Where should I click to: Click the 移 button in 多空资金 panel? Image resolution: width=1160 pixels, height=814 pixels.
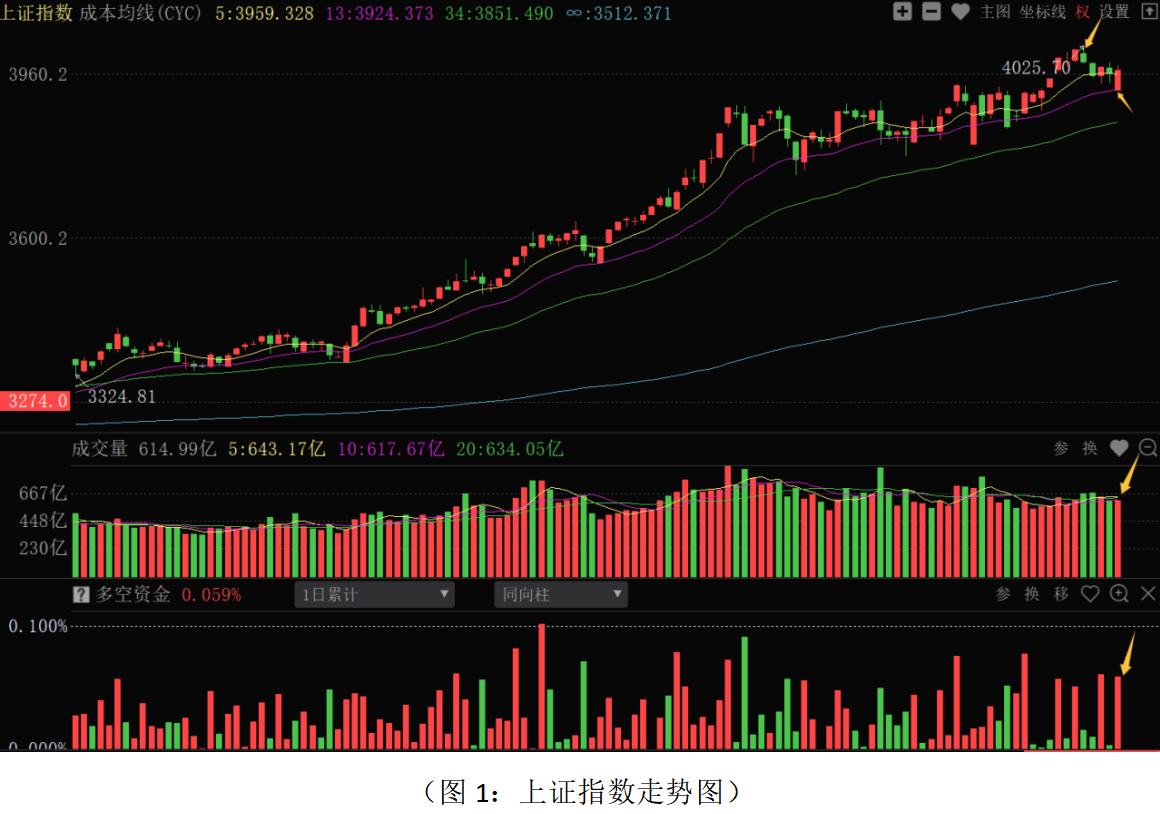point(1061,594)
